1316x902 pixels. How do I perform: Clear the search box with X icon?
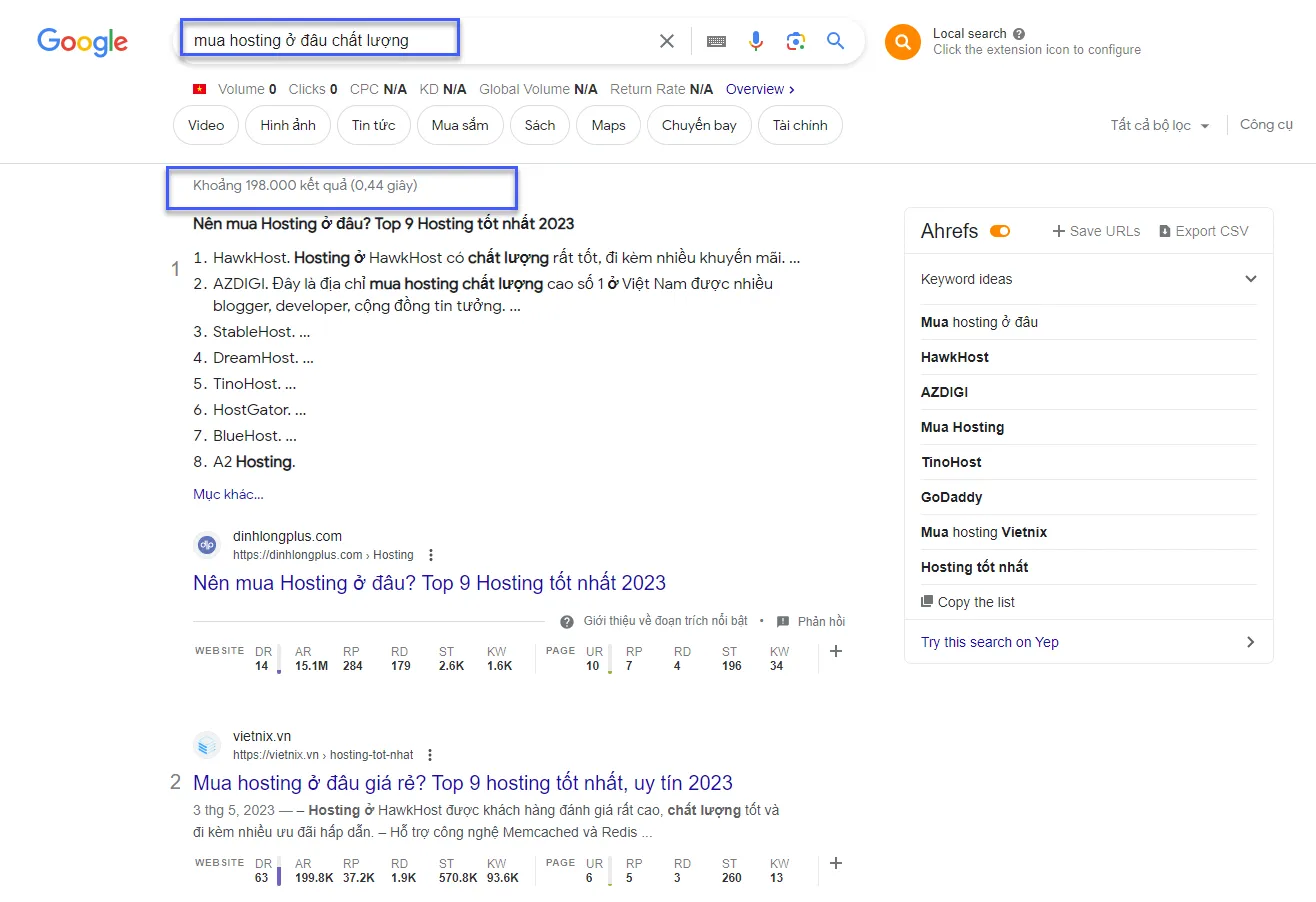667,41
